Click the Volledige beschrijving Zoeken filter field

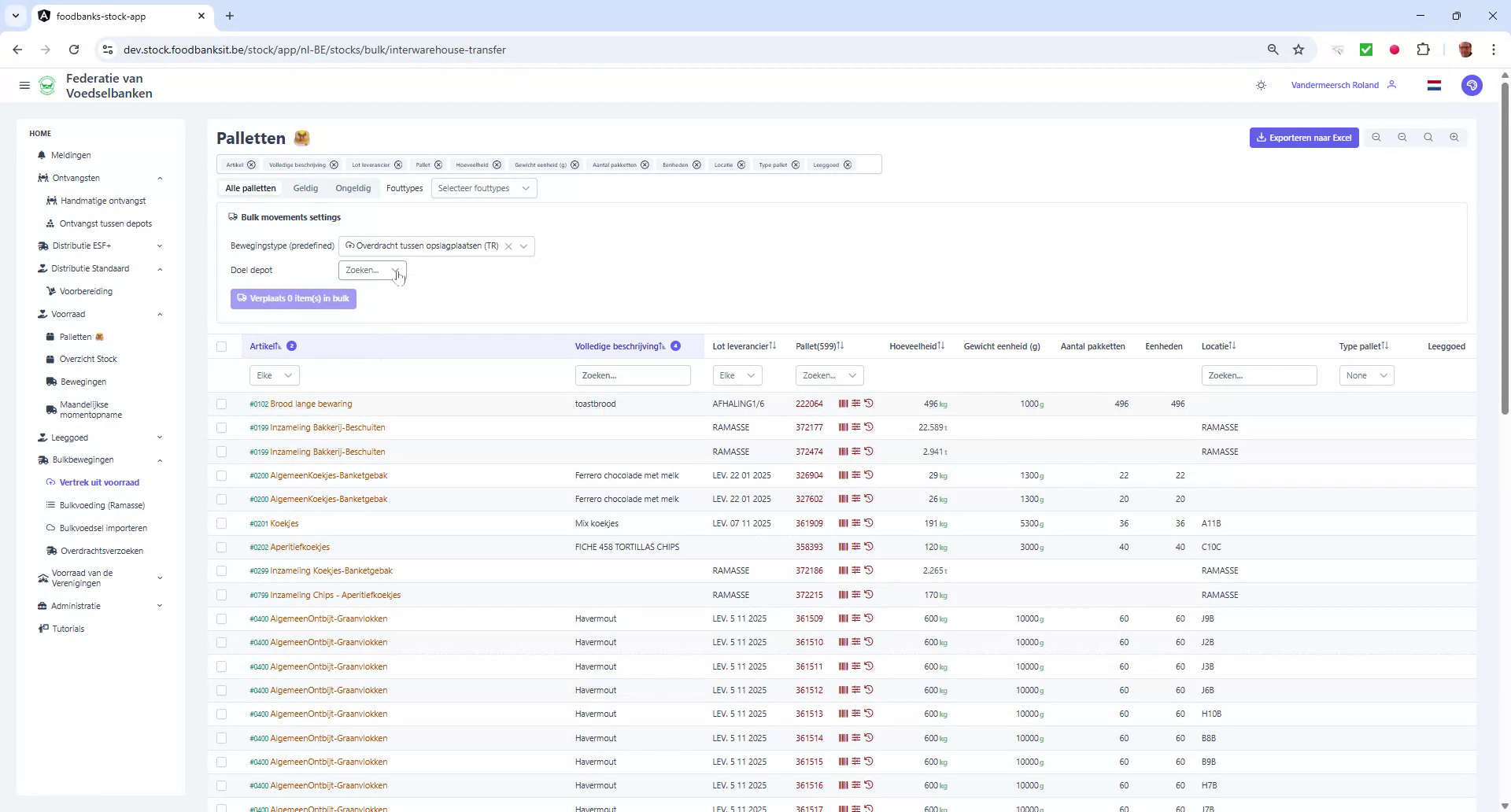(x=633, y=375)
